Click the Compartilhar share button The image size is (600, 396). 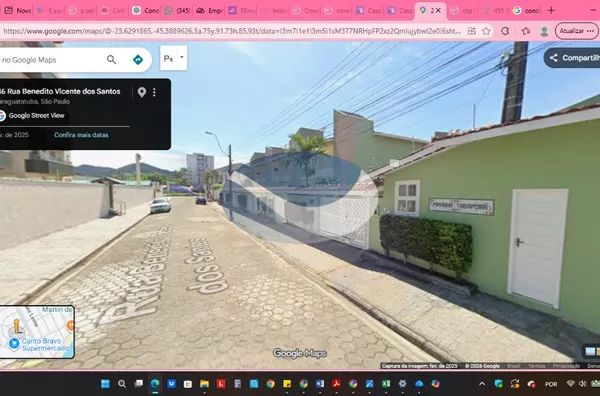point(573,58)
